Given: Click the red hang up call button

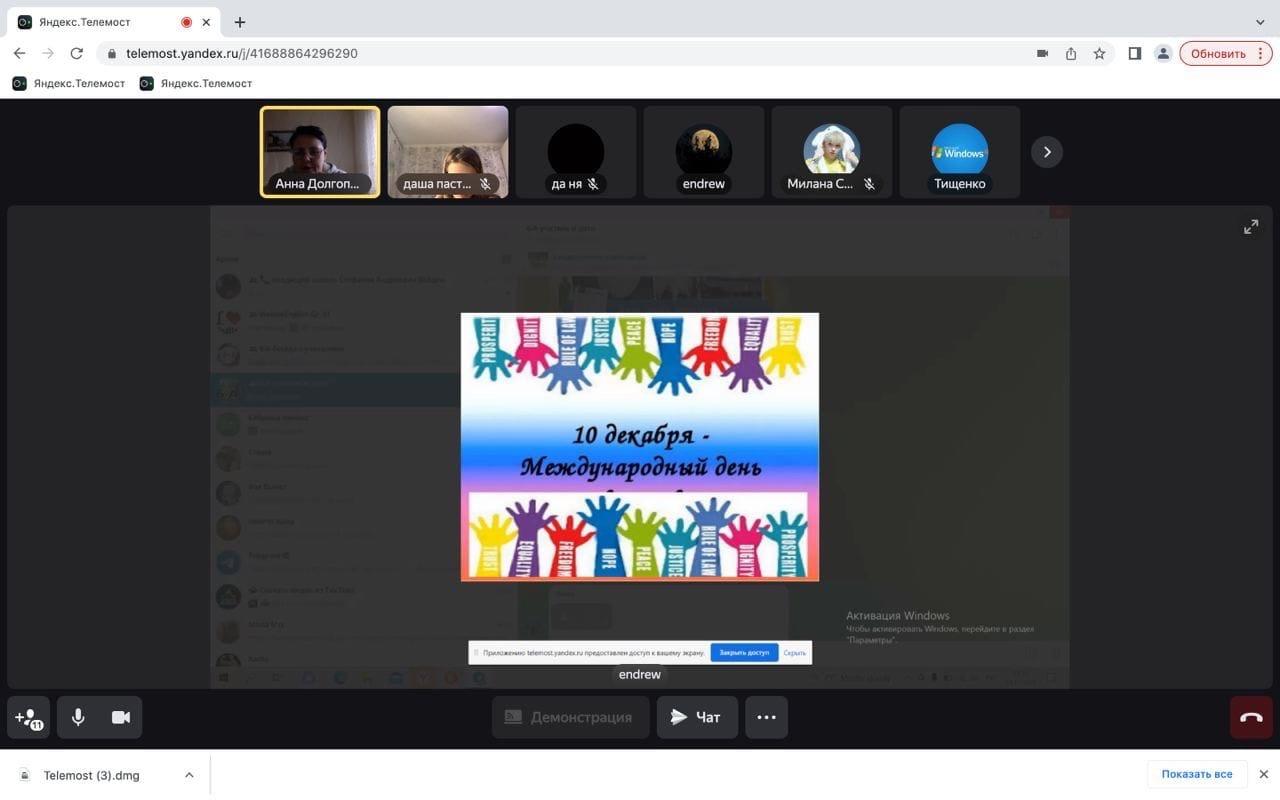Looking at the screenshot, I should coord(1251,717).
